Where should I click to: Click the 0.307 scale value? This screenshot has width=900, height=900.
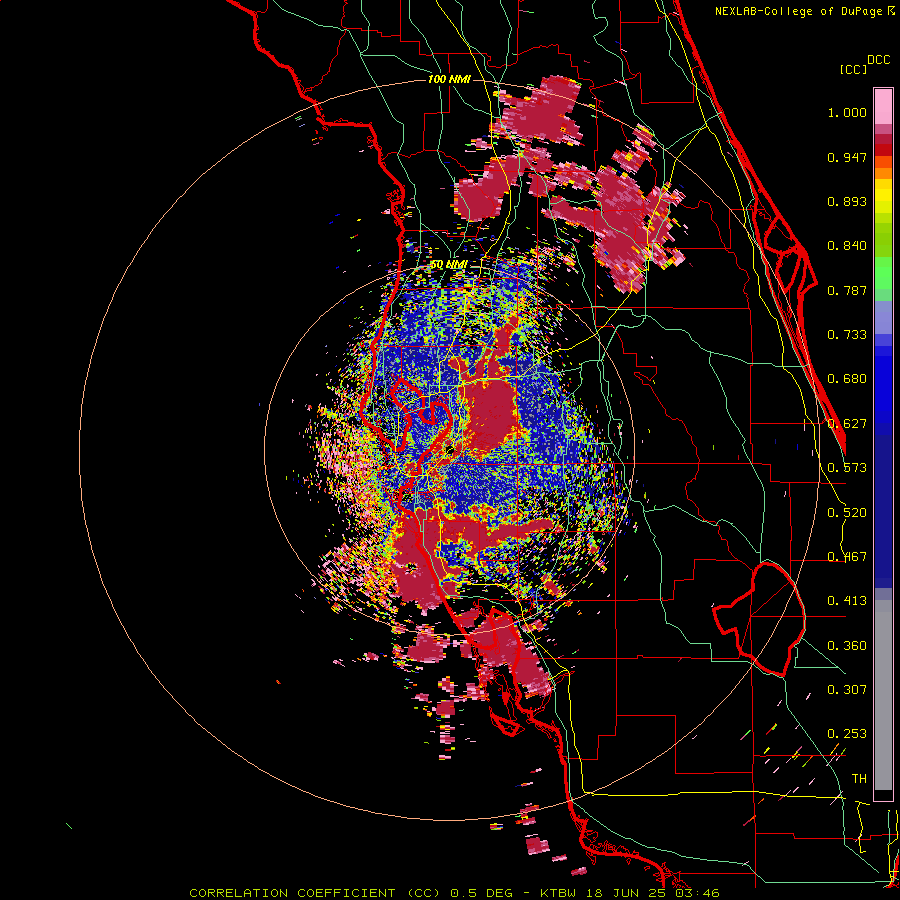point(847,689)
